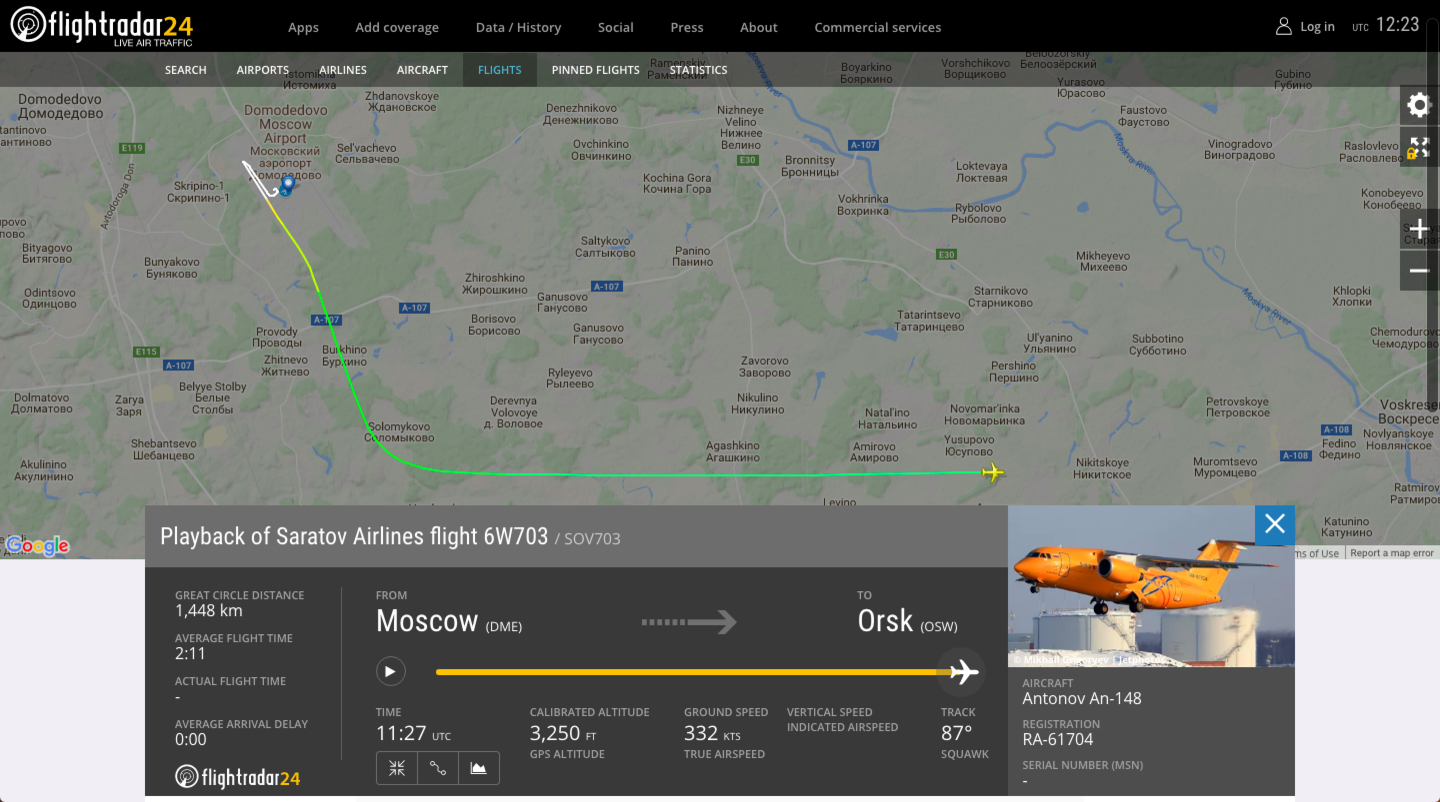Click Orsk (OSW) destination airport
Viewport: 1440px width, 802px height.
[907, 622]
